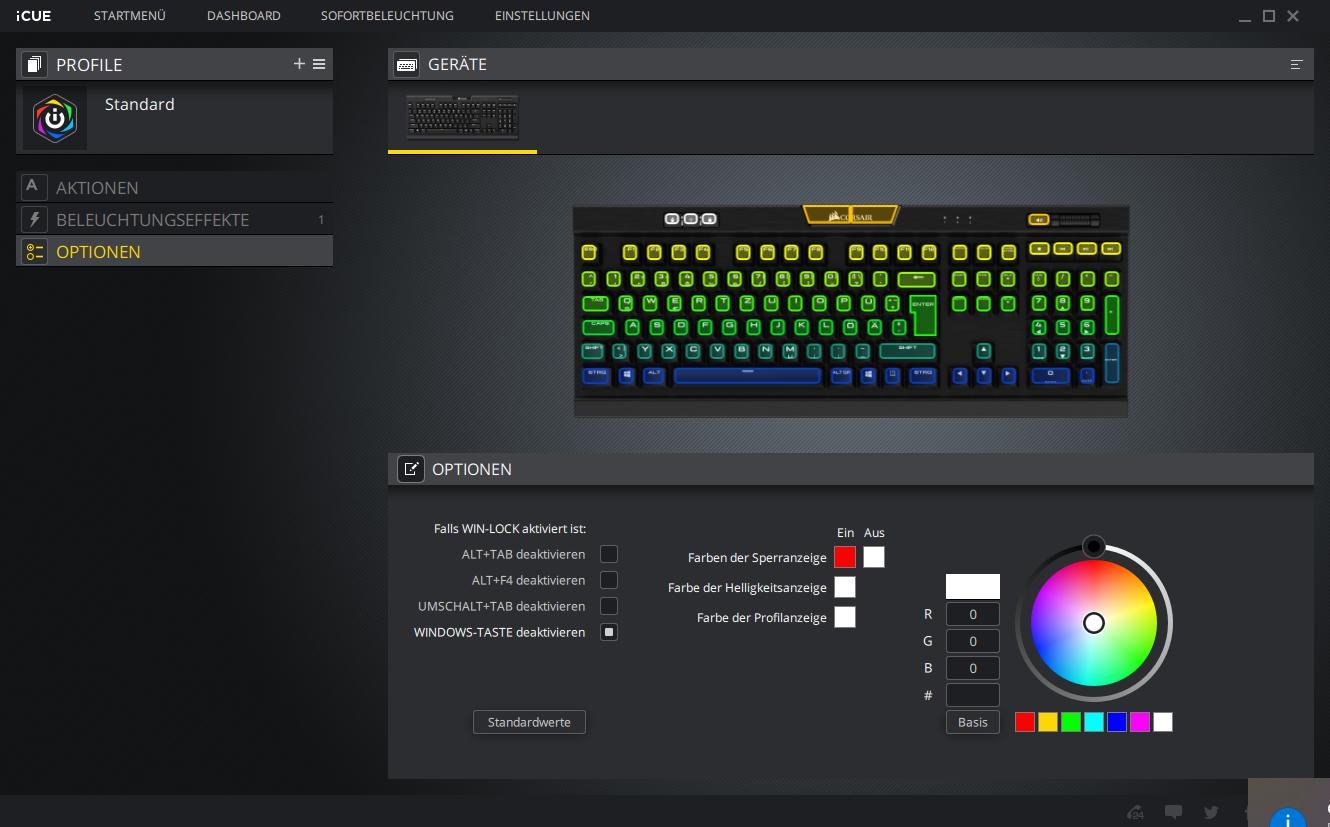Pick the Sperranzeige Aus white swatch
The image size is (1330, 827).
click(x=874, y=557)
